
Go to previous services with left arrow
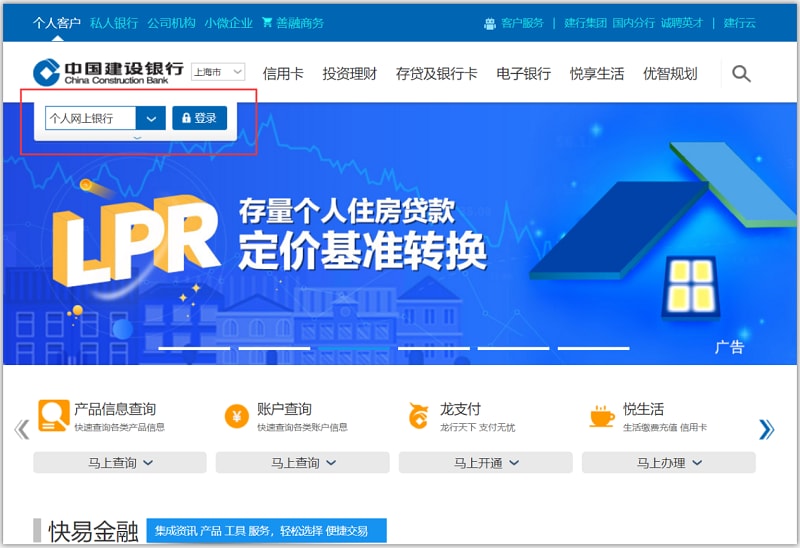click(21, 429)
